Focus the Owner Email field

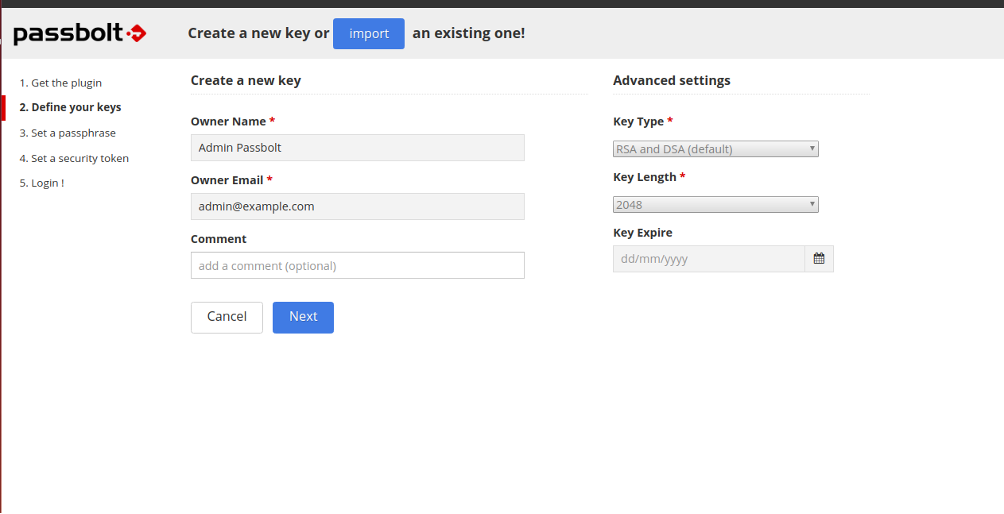(x=357, y=206)
